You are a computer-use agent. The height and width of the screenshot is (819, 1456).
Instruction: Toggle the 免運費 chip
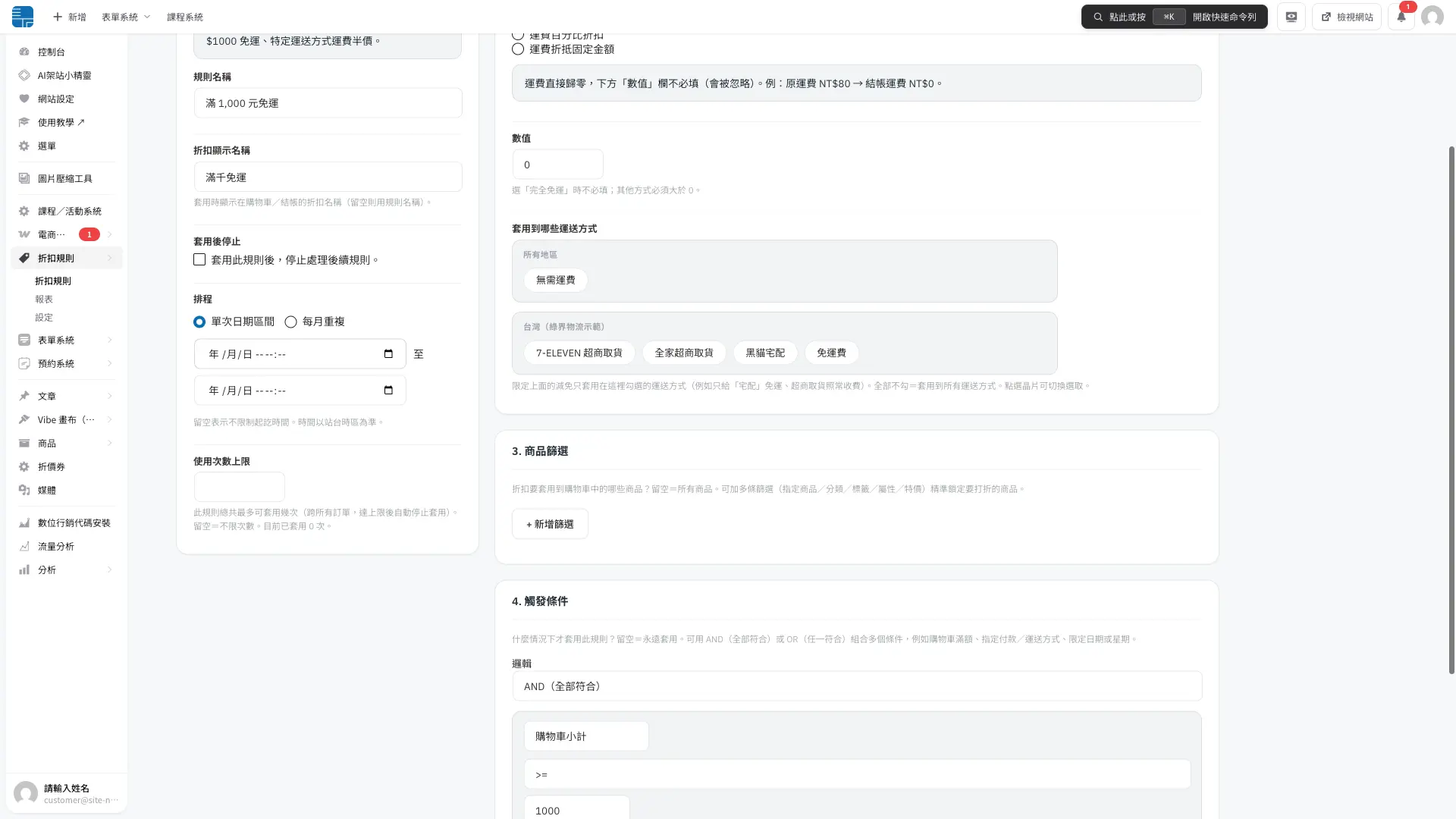[x=831, y=353]
